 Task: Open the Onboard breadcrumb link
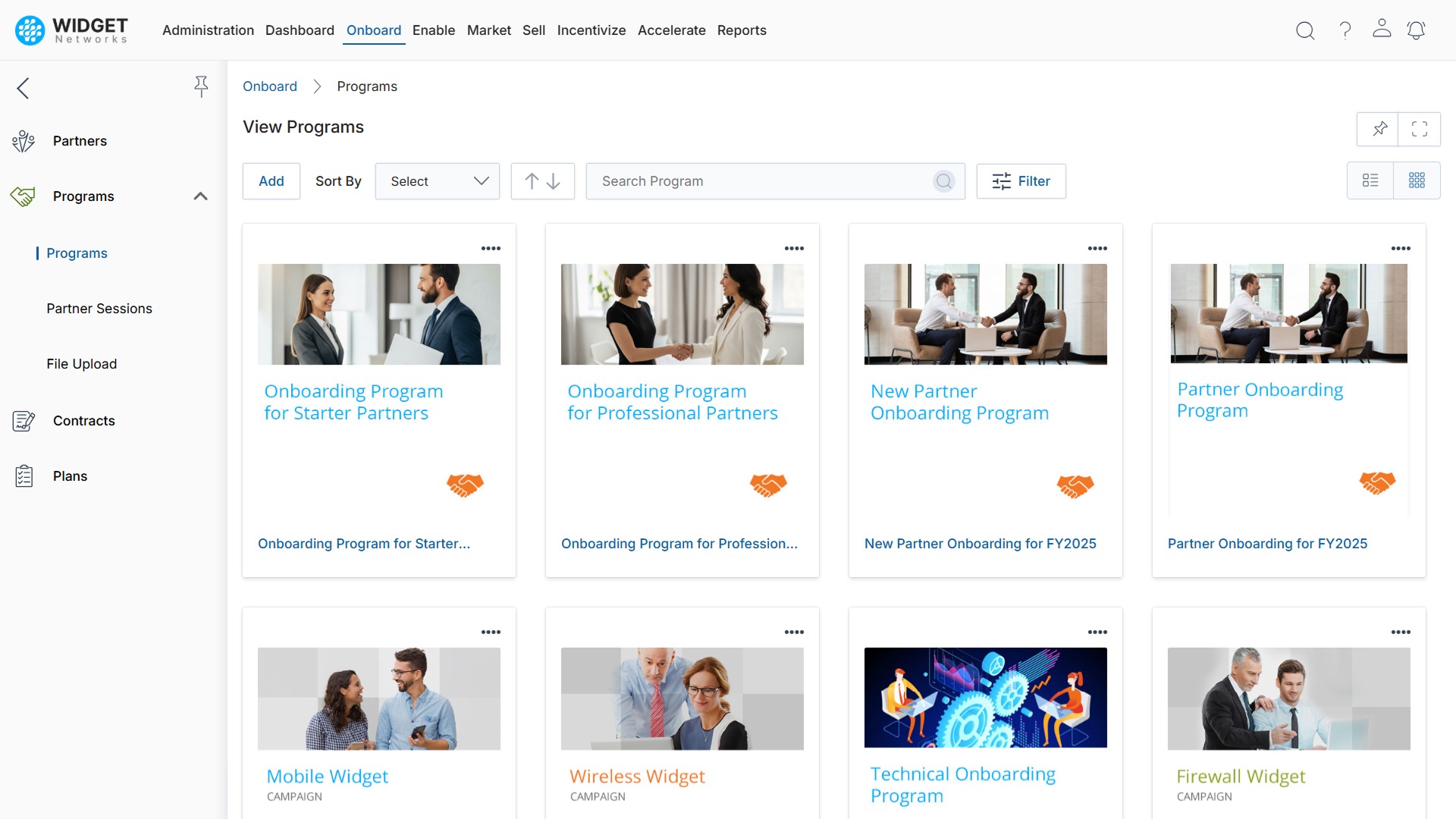click(x=270, y=86)
